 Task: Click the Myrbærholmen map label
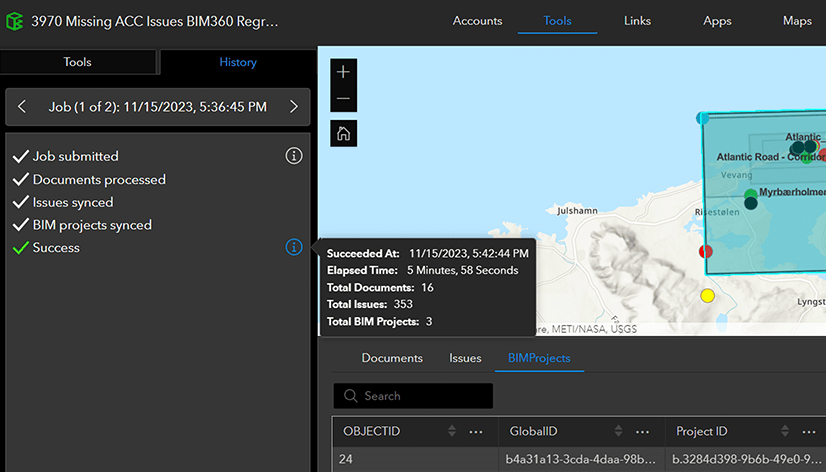792,192
